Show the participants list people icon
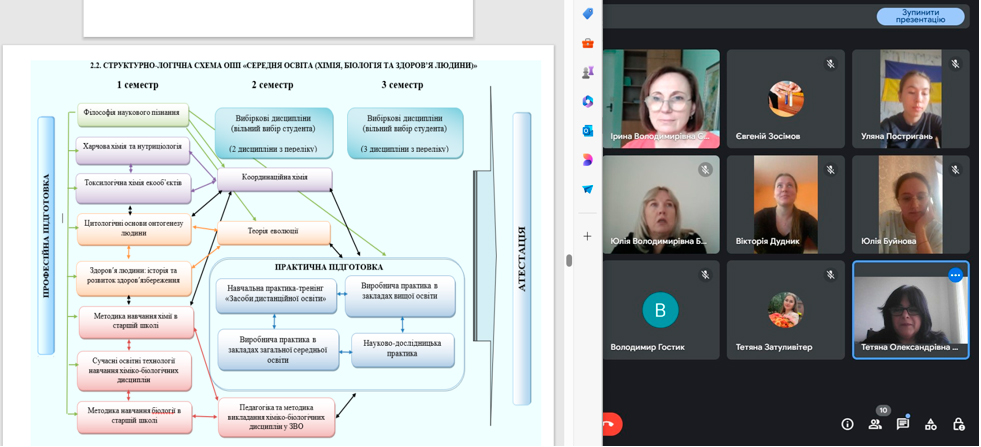Screen dimensions: 981x447 [x=875, y=424]
